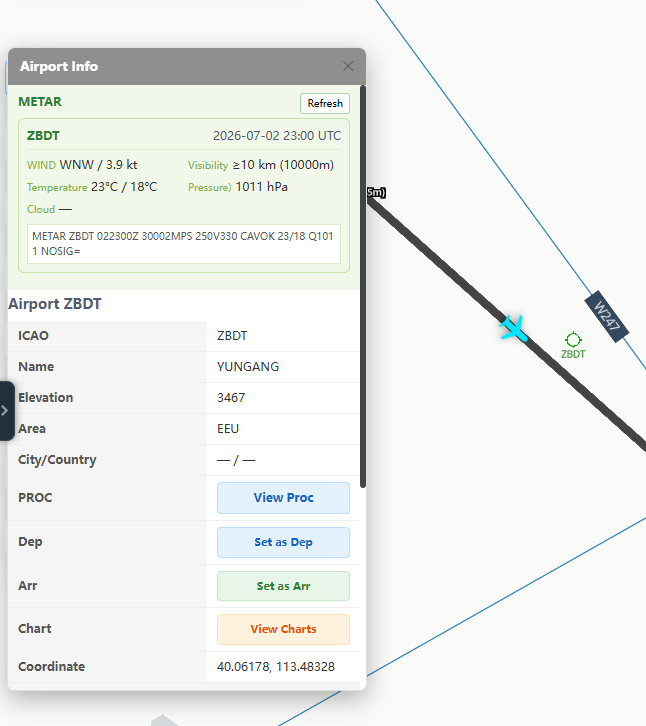Click the City/Country row label
The width and height of the screenshot is (646, 726).
tap(57, 460)
